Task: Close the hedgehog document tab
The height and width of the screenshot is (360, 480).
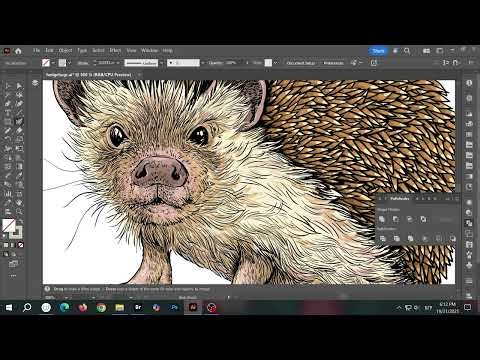Action: click(139, 75)
